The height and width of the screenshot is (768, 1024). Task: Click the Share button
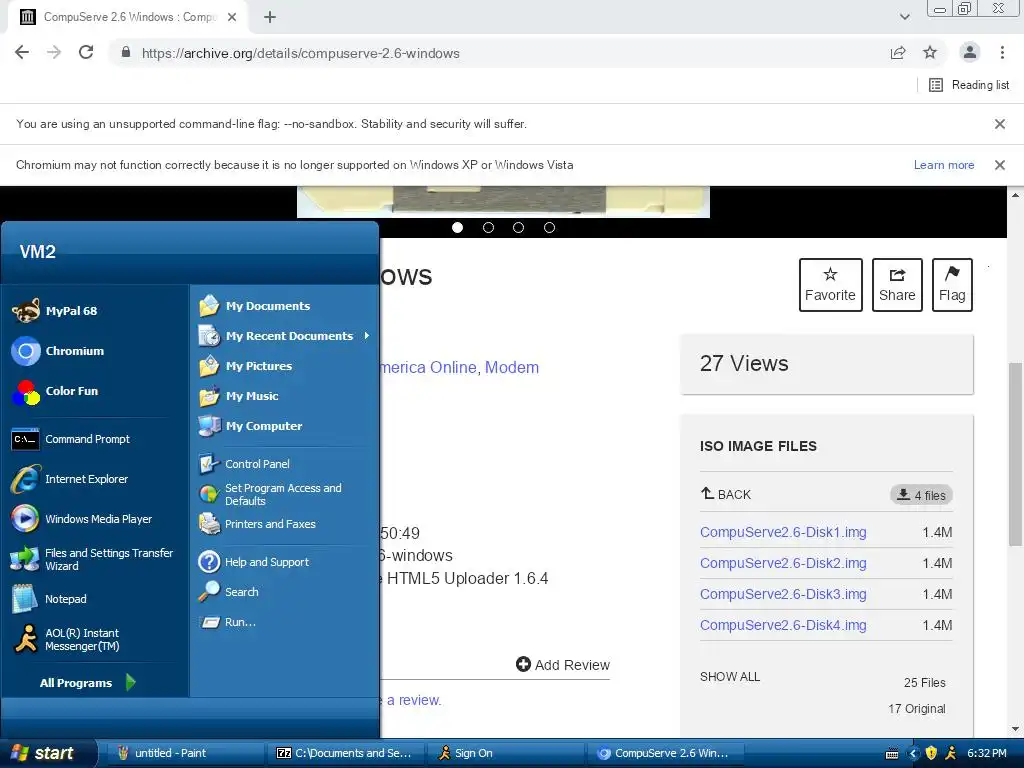tap(897, 285)
